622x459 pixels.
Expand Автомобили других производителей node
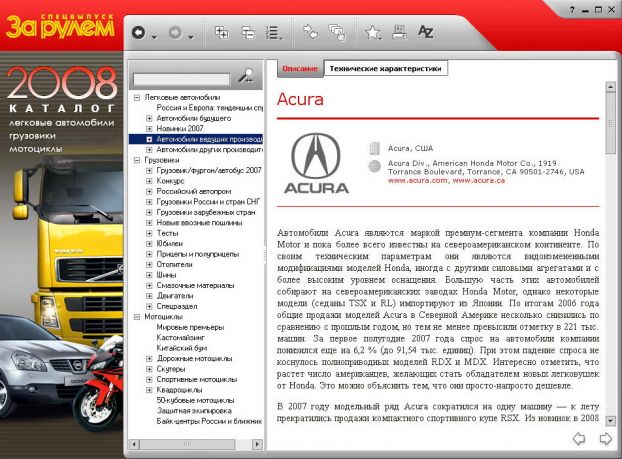(x=149, y=150)
